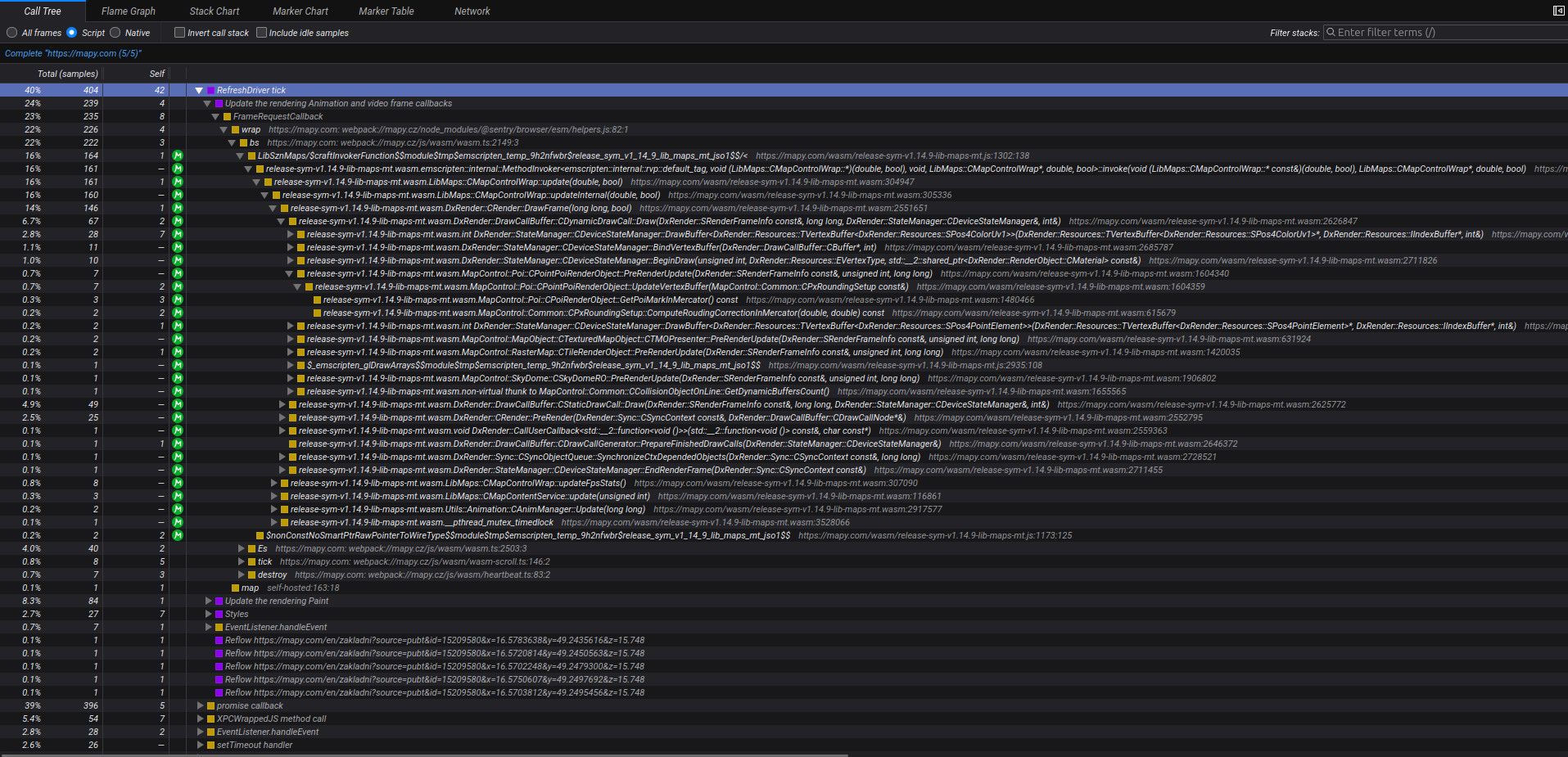1568x757 pixels.
Task: Click green icon in BindVertexBuffer row
Action: [178, 247]
